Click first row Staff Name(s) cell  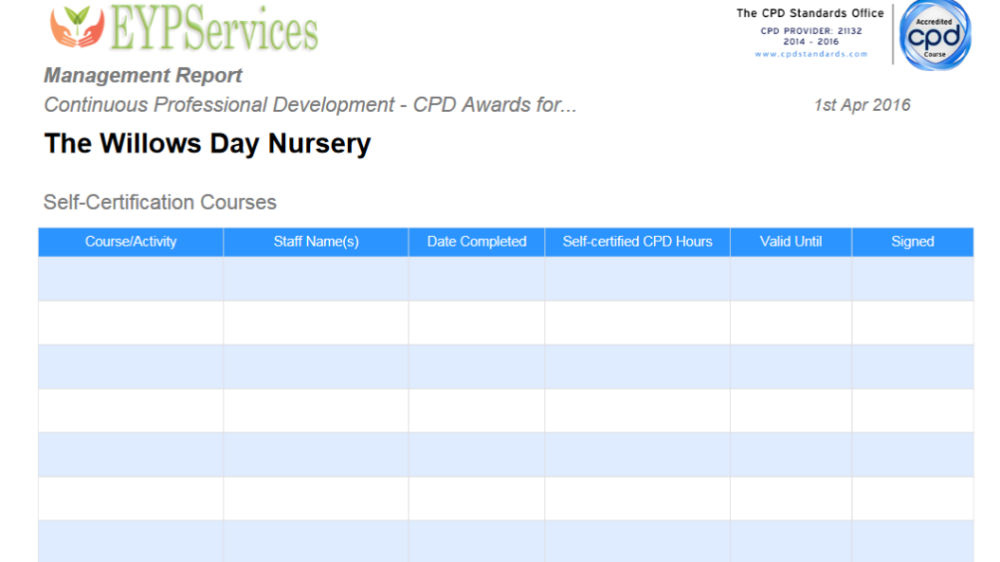pyautogui.click(x=316, y=279)
